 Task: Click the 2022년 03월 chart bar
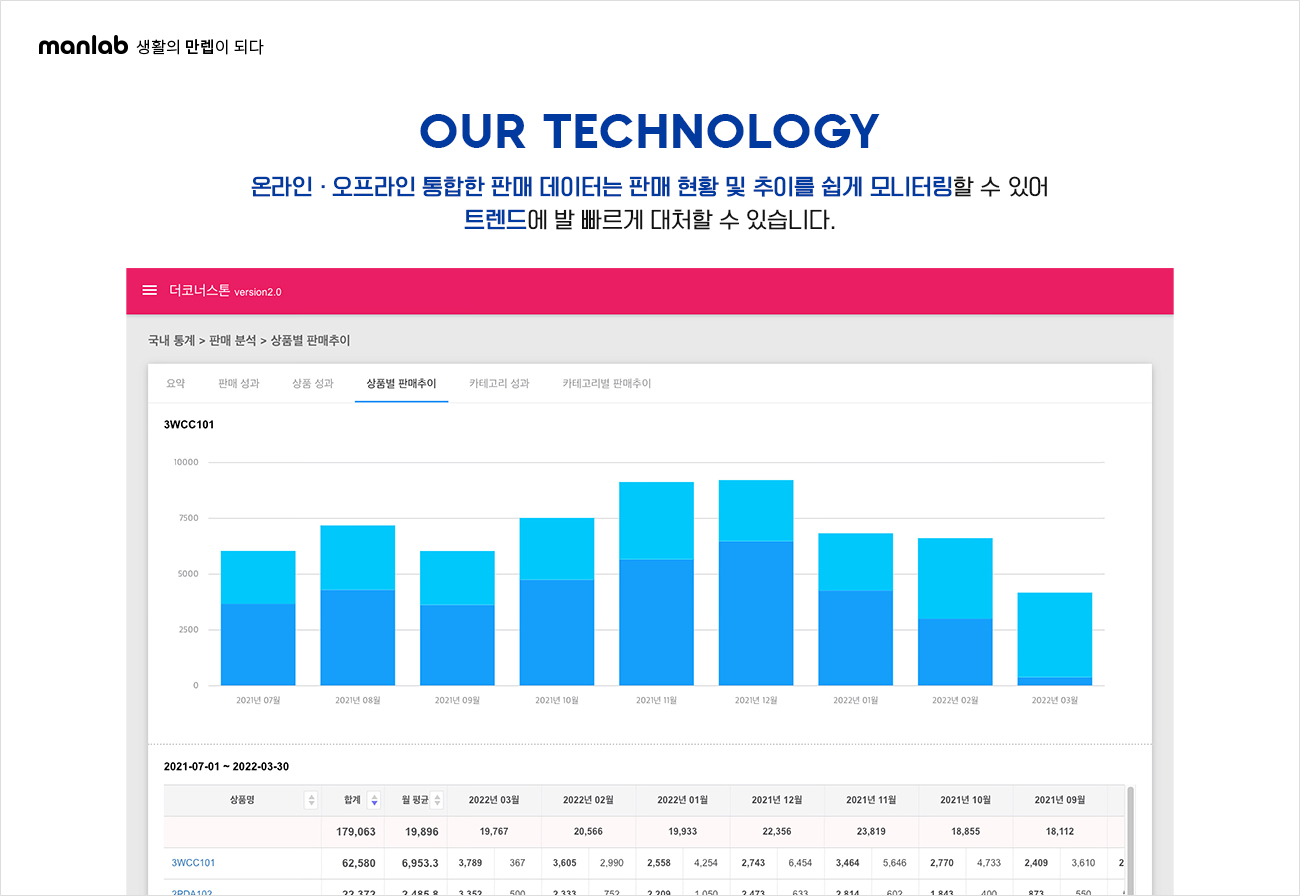(1055, 638)
